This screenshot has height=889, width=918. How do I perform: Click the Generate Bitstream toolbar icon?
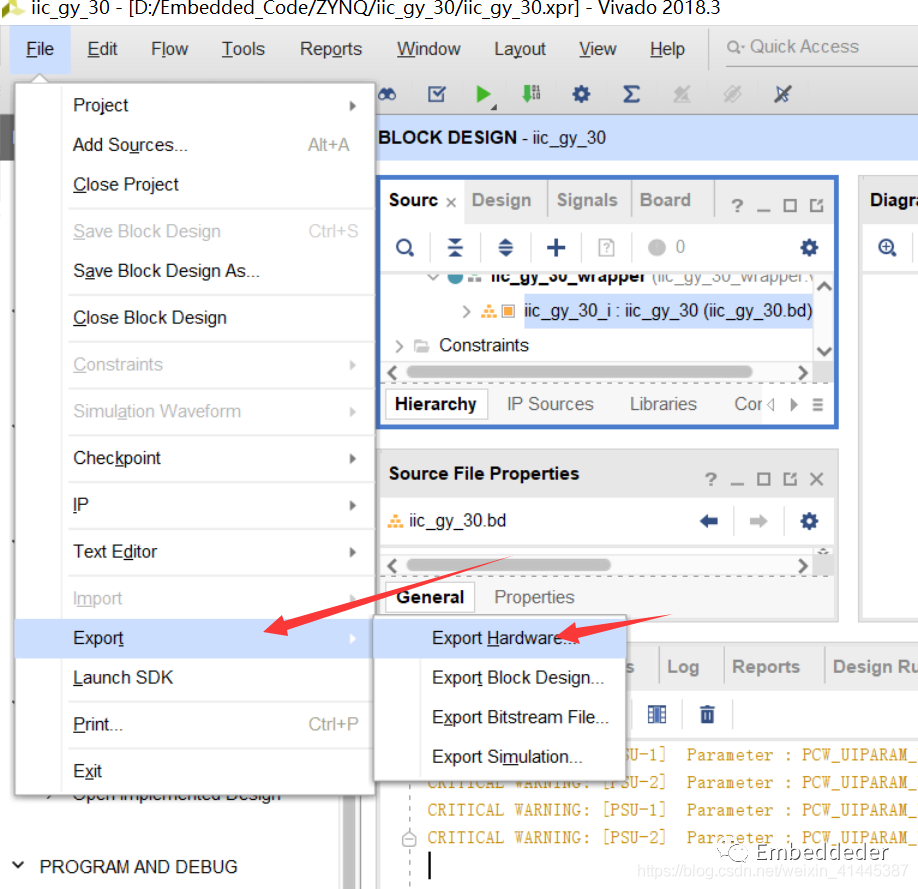pyautogui.click(x=531, y=94)
